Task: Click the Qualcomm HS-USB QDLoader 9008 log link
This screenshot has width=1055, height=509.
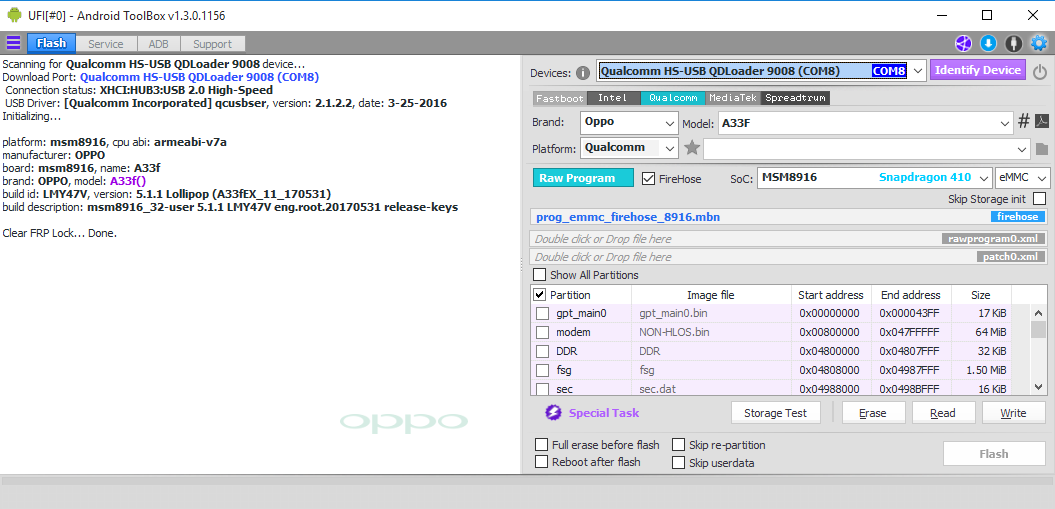Action: coord(199,77)
